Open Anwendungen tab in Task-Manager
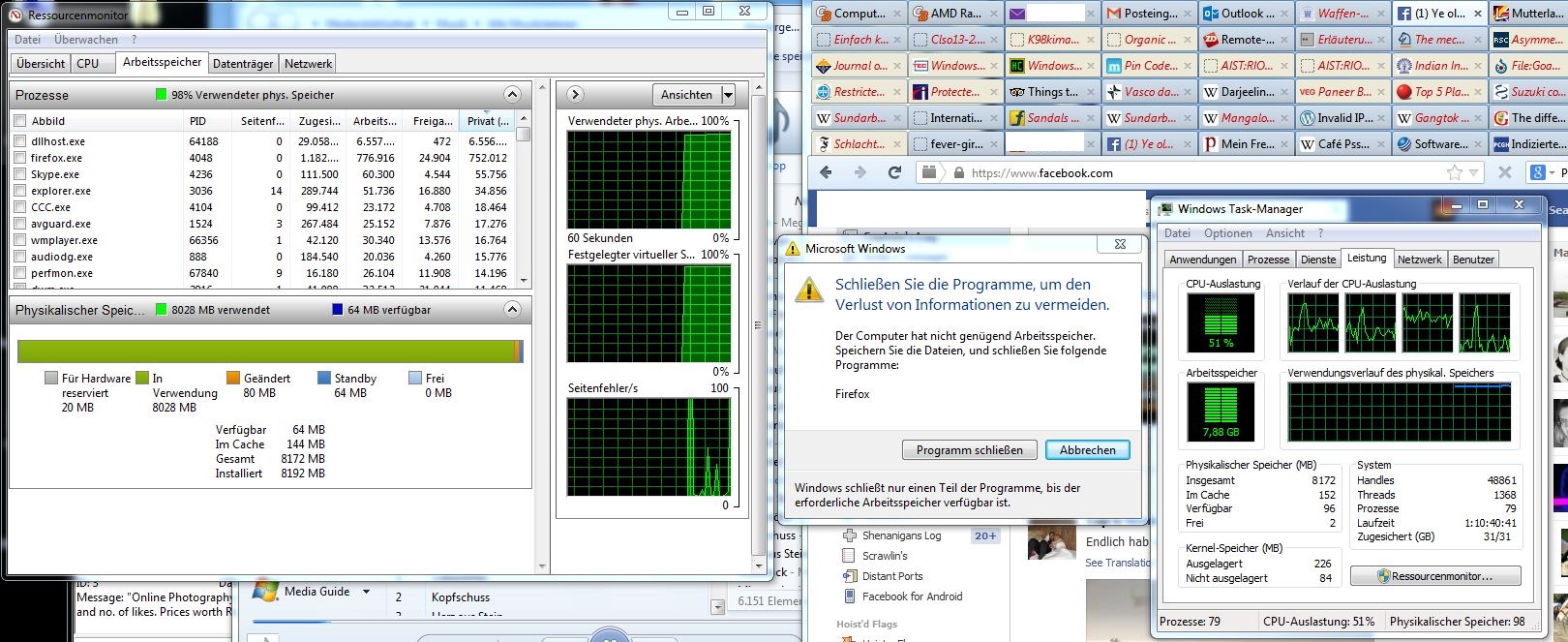 pyautogui.click(x=1202, y=260)
